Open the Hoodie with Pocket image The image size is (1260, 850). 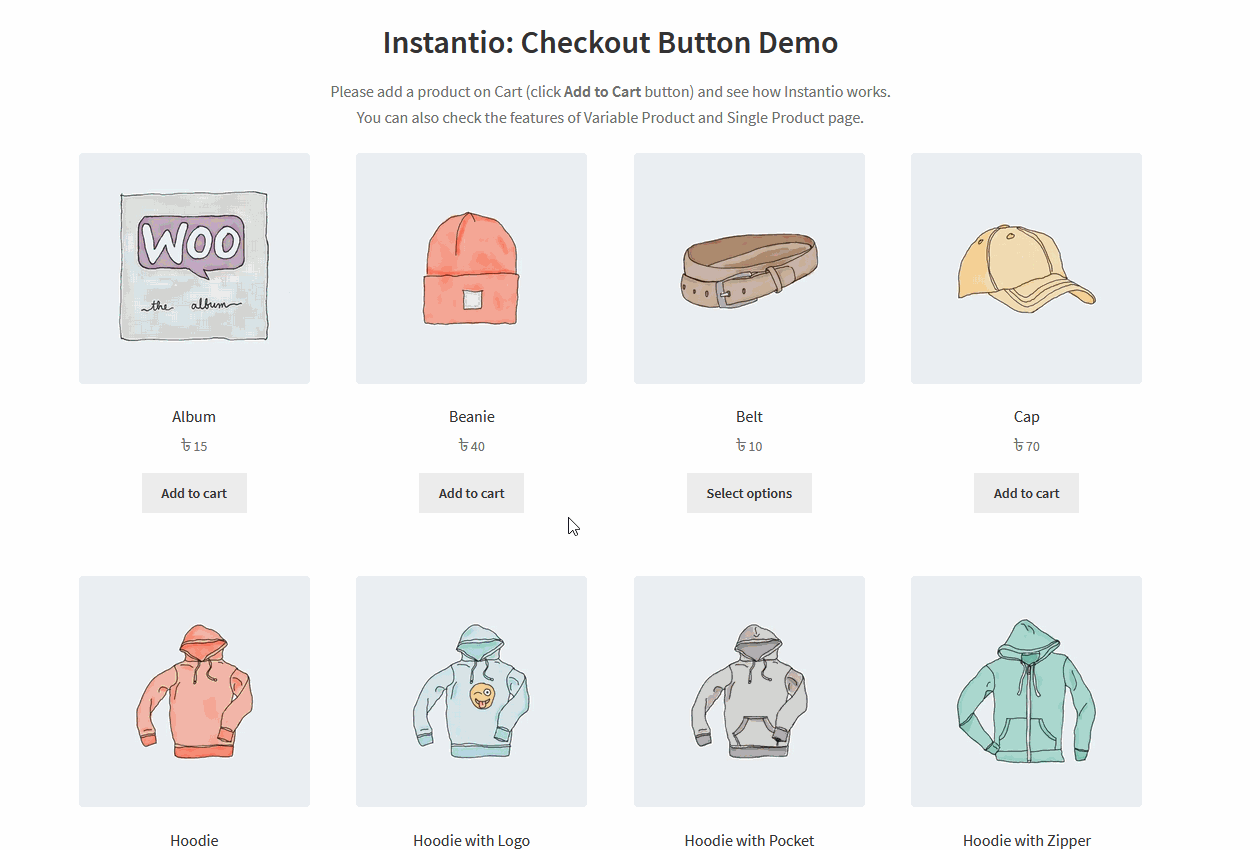coord(749,691)
